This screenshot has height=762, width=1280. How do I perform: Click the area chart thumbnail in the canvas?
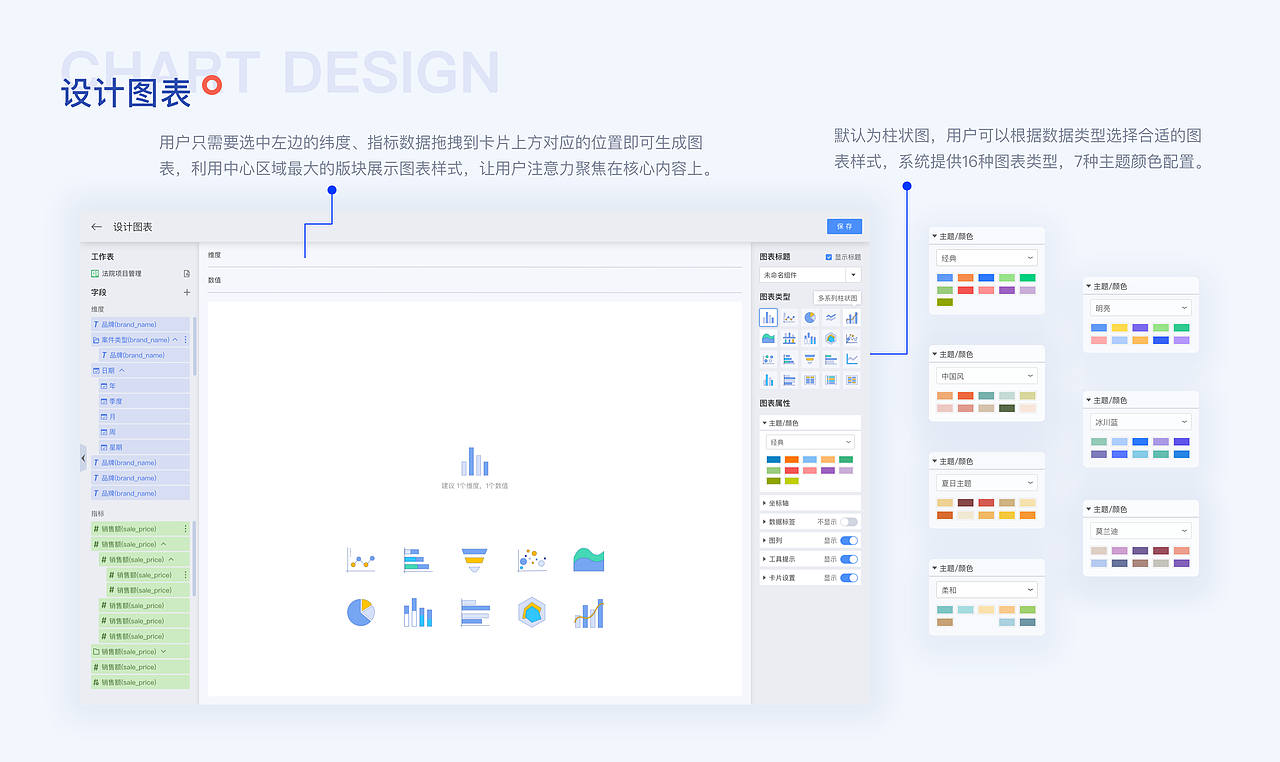[589, 559]
